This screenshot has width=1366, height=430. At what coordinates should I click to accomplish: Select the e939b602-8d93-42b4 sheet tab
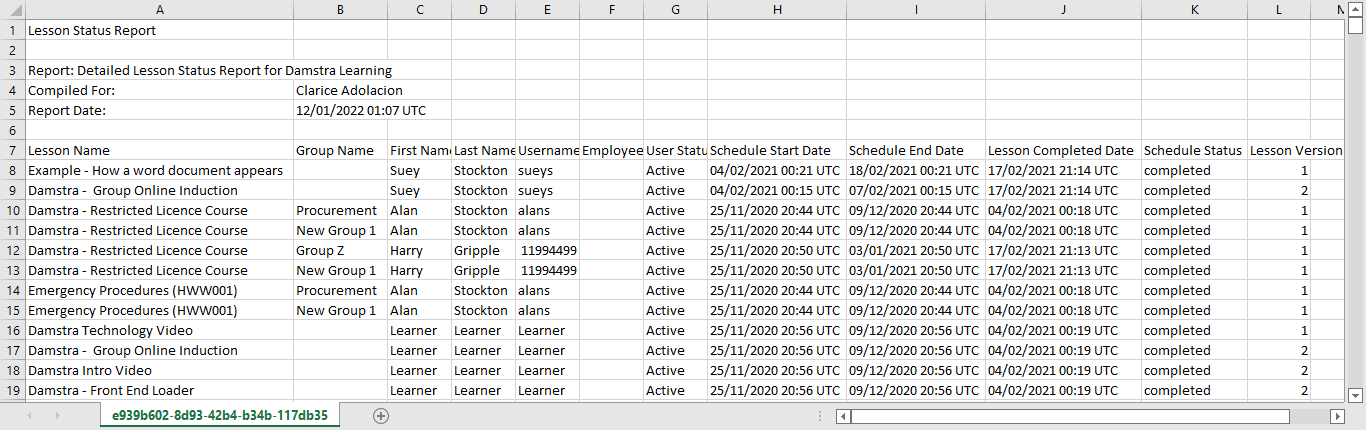219,416
